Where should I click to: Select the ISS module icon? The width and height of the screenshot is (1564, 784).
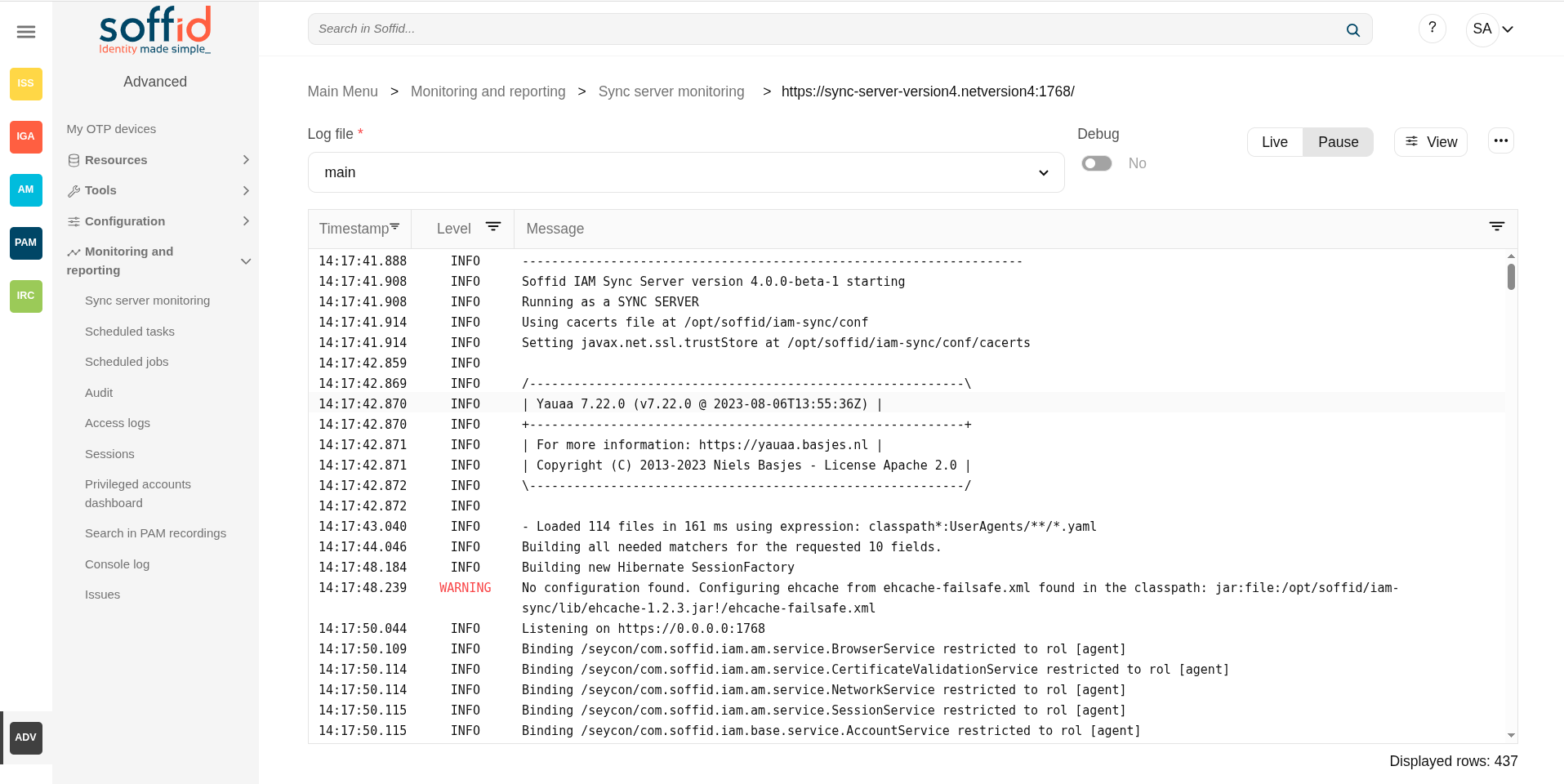click(26, 83)
